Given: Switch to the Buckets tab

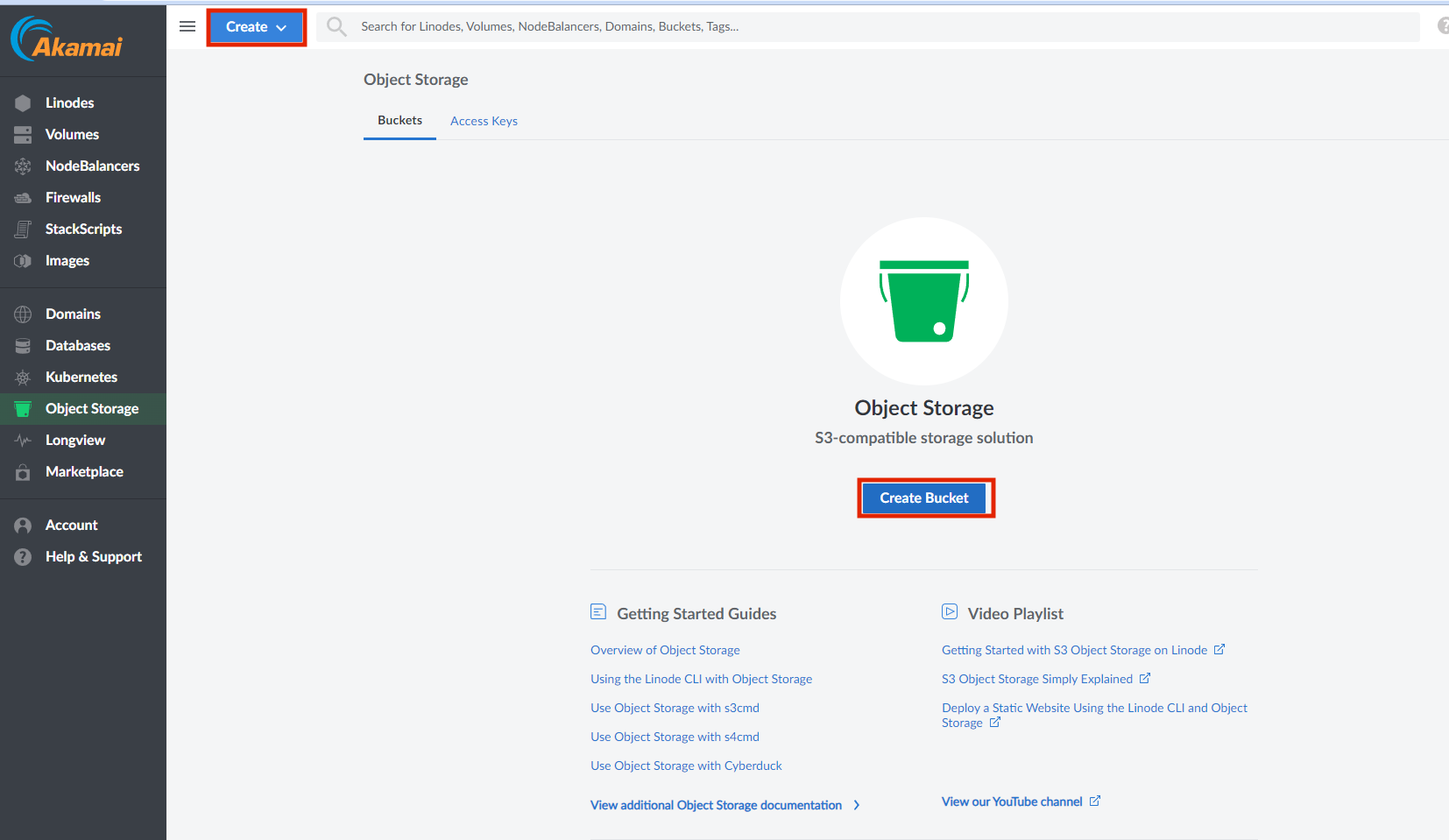Looking at the screenshot, I should click(399, 120).
